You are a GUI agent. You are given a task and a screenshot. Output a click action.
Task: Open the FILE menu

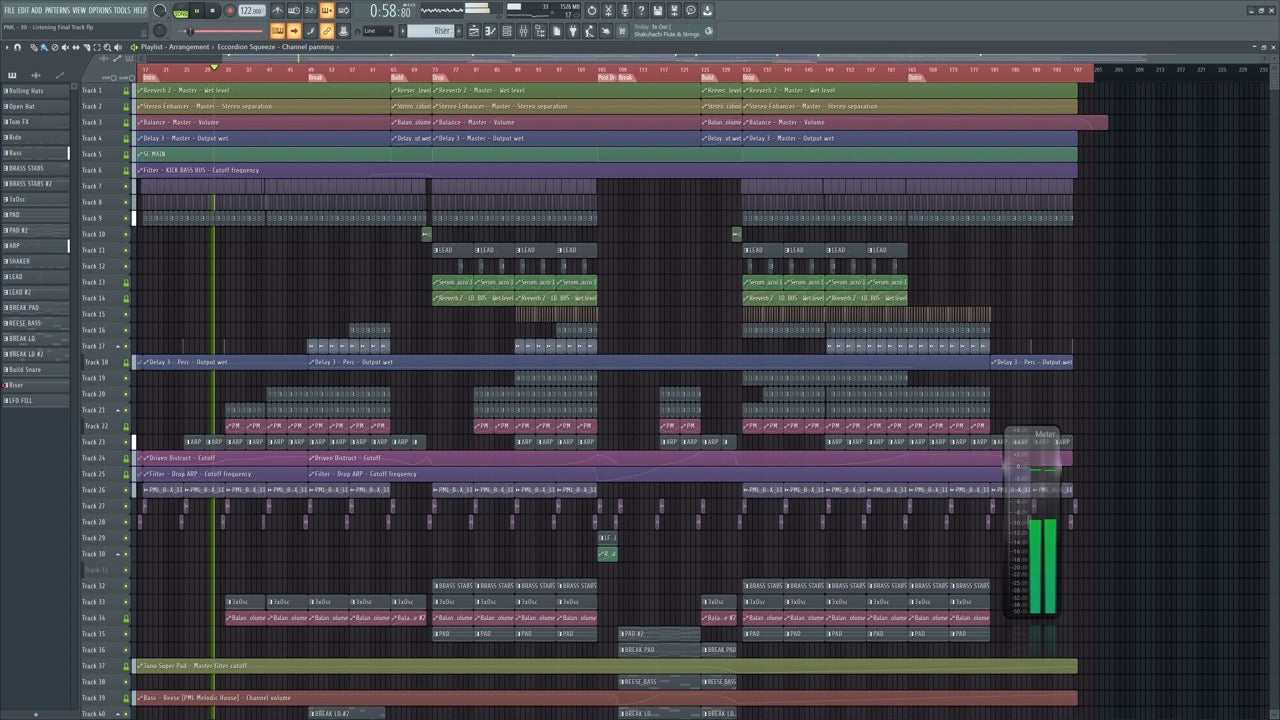10,10
